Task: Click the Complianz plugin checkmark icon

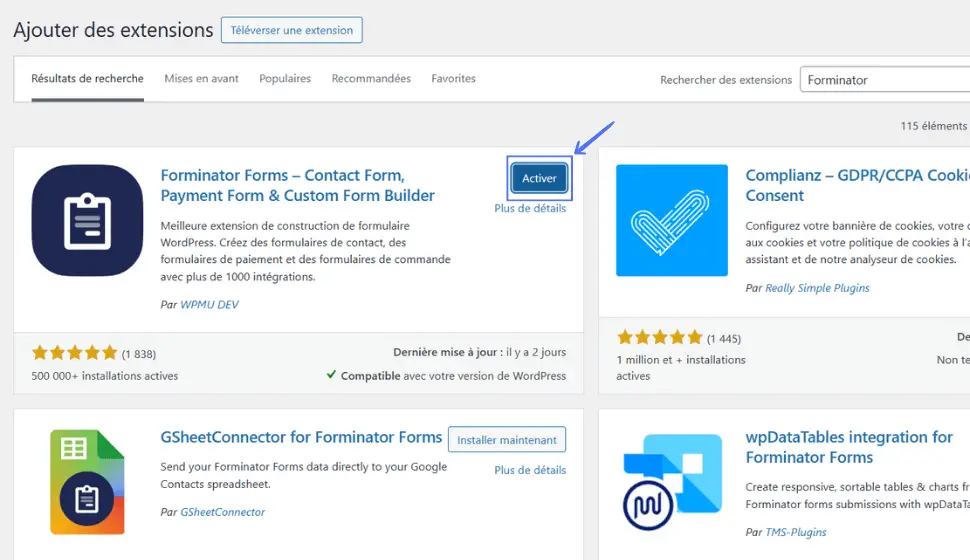Action: tap(672, 220)
